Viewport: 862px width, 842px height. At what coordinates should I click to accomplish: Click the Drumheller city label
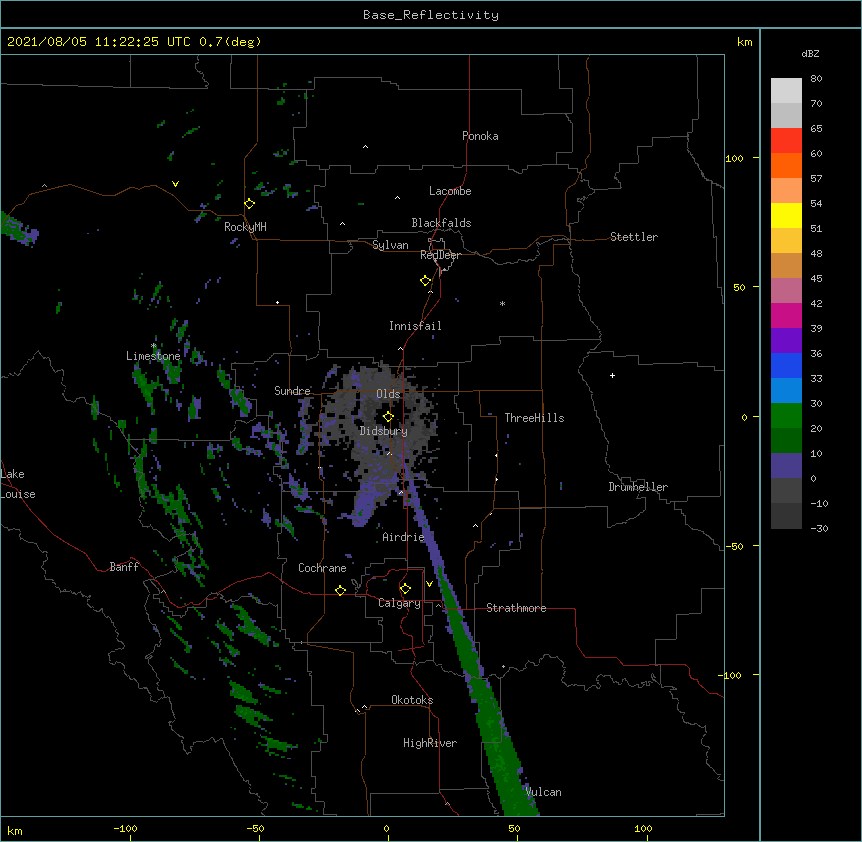tap(638, 487)
